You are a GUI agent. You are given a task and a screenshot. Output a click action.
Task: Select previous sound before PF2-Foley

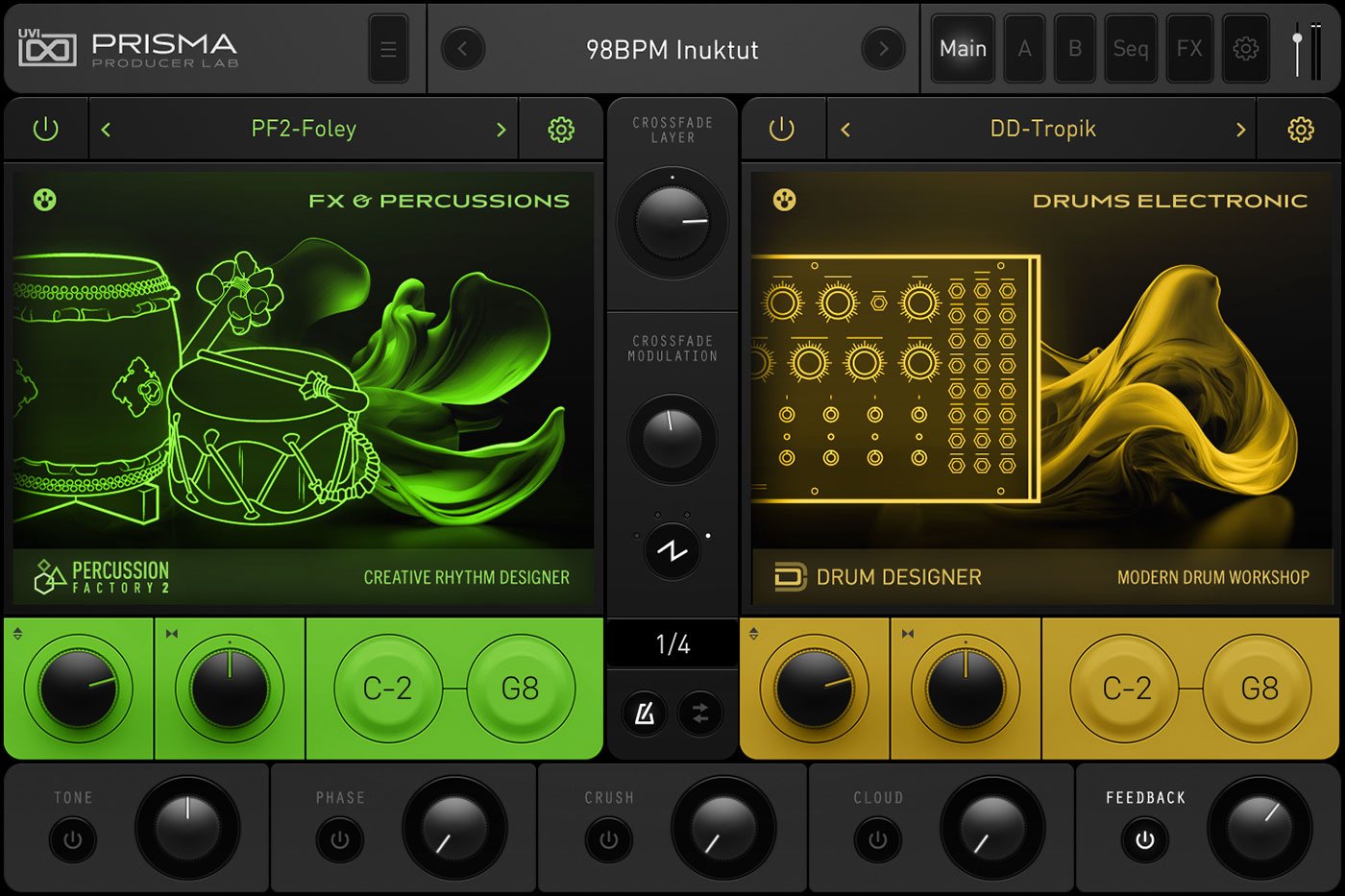(106, 130)
